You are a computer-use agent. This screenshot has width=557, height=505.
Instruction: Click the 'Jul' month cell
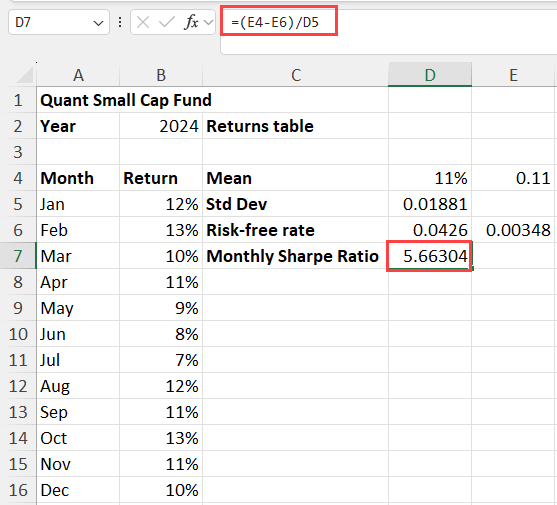[x=78, y=360]
